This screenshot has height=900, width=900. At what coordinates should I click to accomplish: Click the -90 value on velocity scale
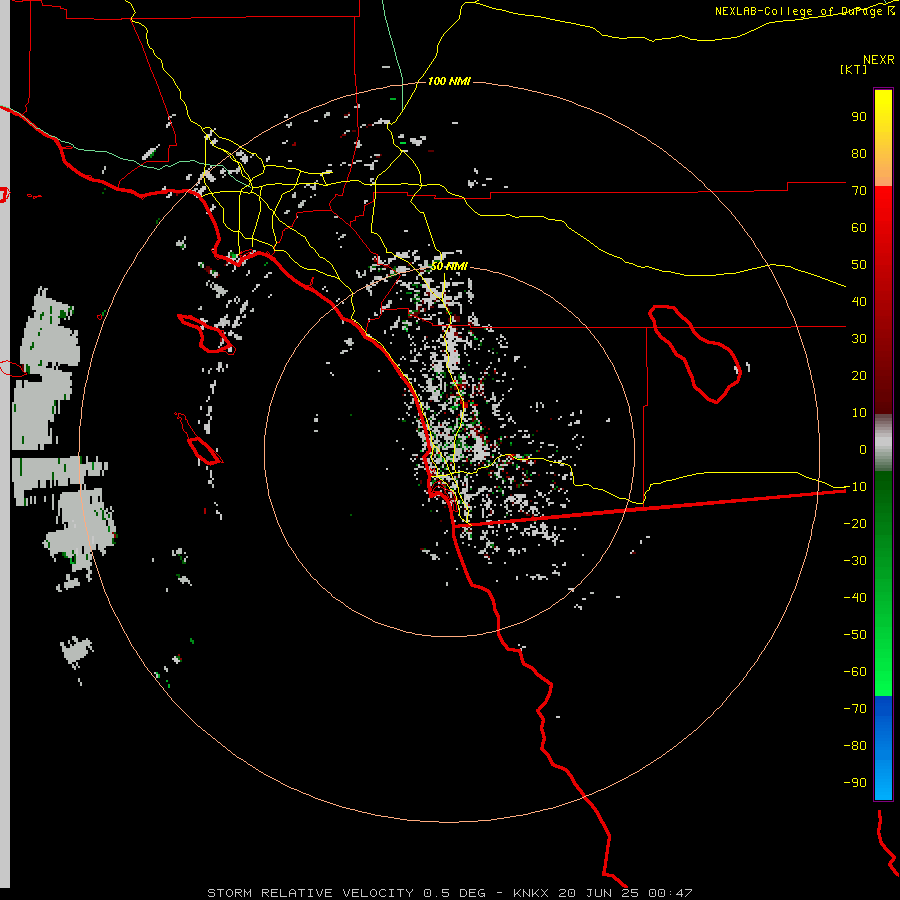tap(855, 783)
